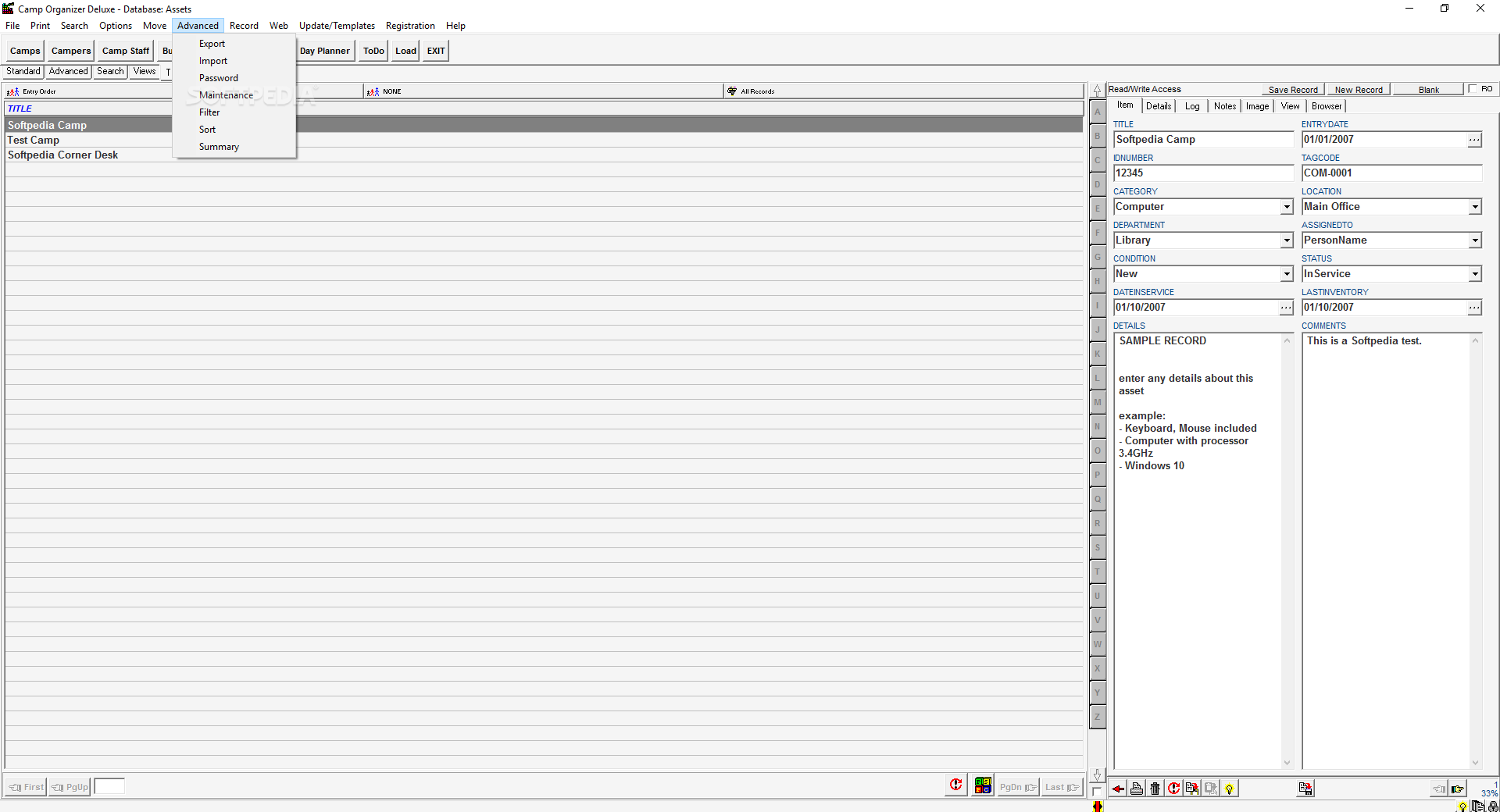Toggle the RO read-only checkbox

pos(1473,89)
